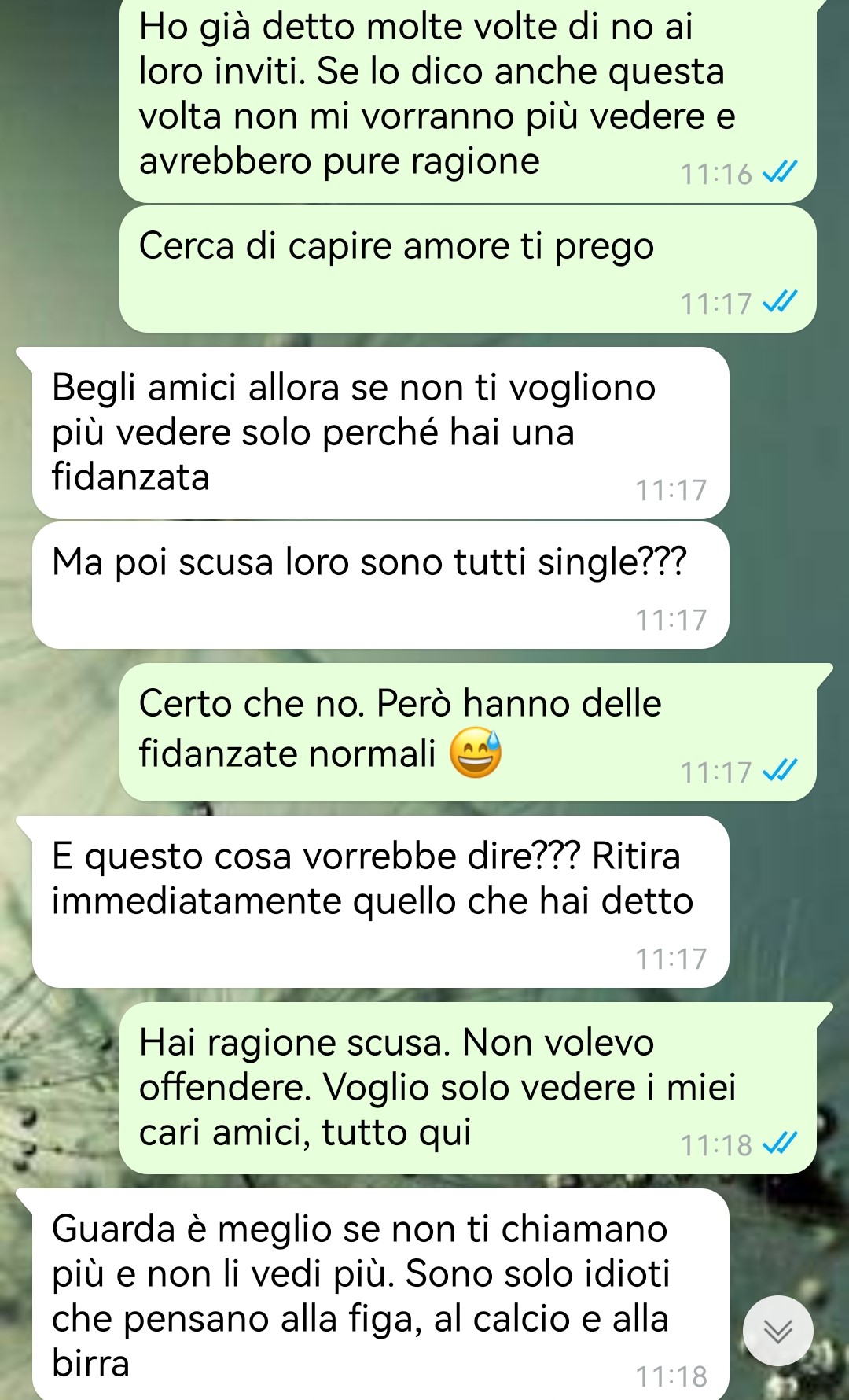The height and width of the screenshot is (1400, 849).
Task: Select the 'E questo cosa vorrebbe dire' message
Action: pyautogui.click(x=380, y=901)
